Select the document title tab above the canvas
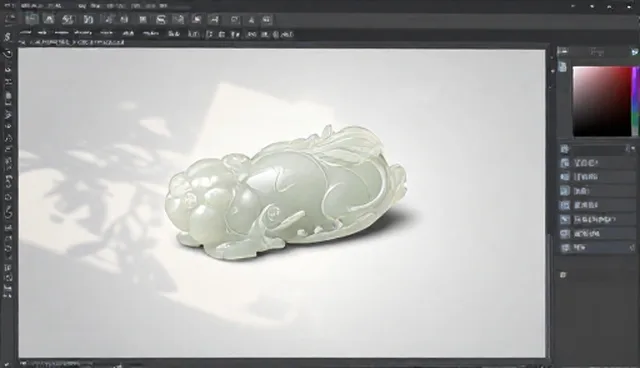The width and height of the screenshot is (640, 368). [x=71, y=42]
